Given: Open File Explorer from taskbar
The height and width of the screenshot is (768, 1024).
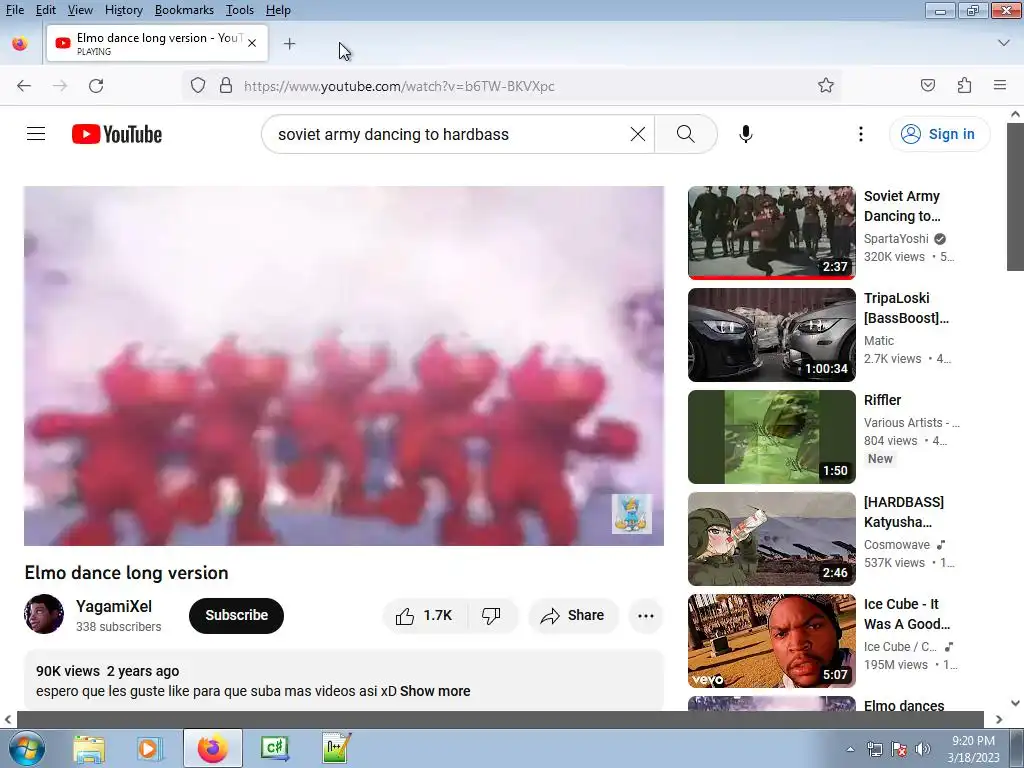Looking at the screenshot, I should [x=89, y=748].
